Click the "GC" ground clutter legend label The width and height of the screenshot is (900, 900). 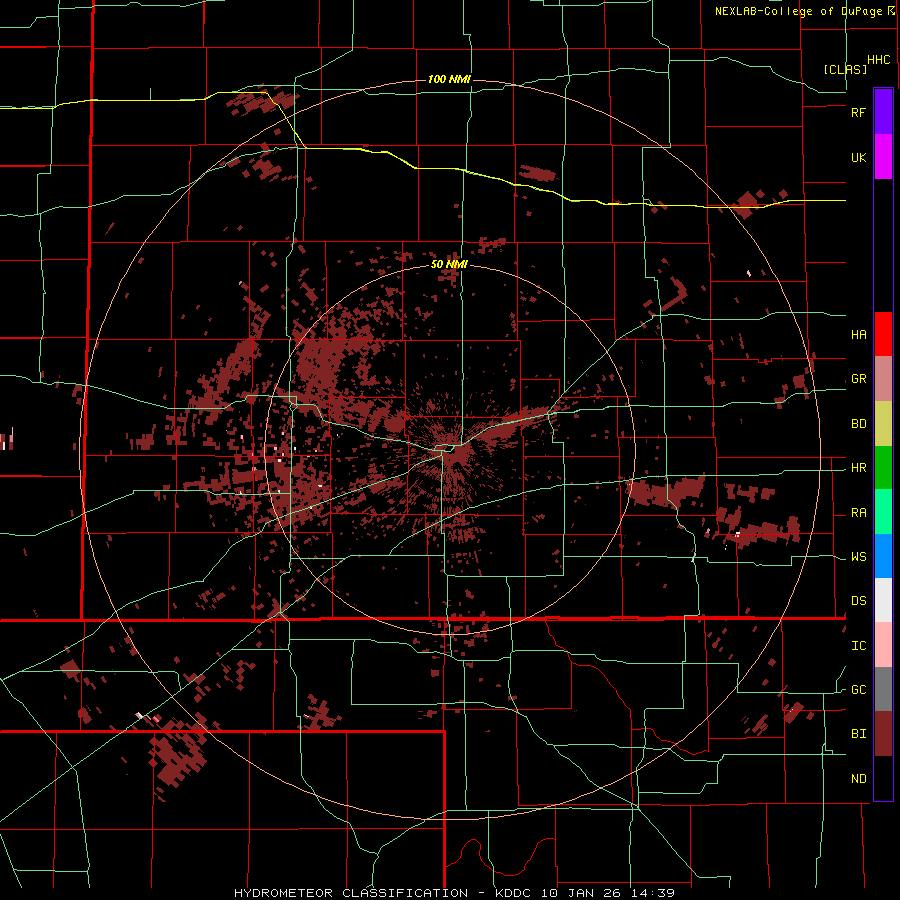(858, 690)
